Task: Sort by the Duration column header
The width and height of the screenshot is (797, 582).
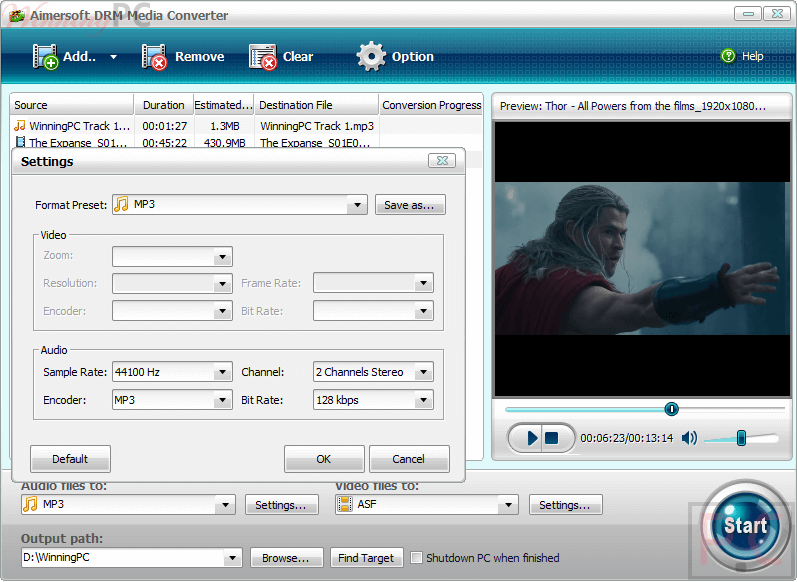Action: click(x=164, y=105)
